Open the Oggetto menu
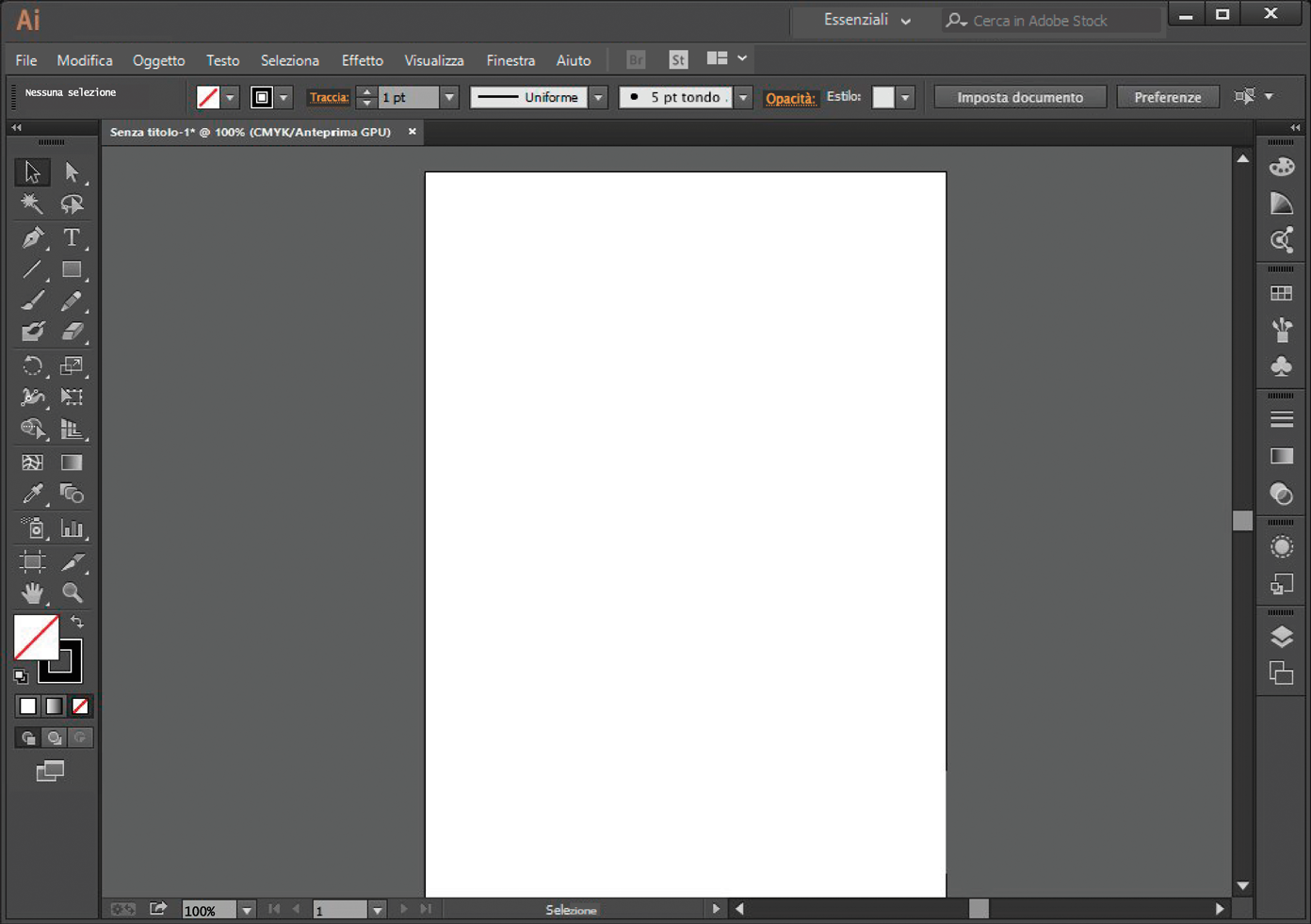This screenshot has width=1311, height=924. click(158, 60)
